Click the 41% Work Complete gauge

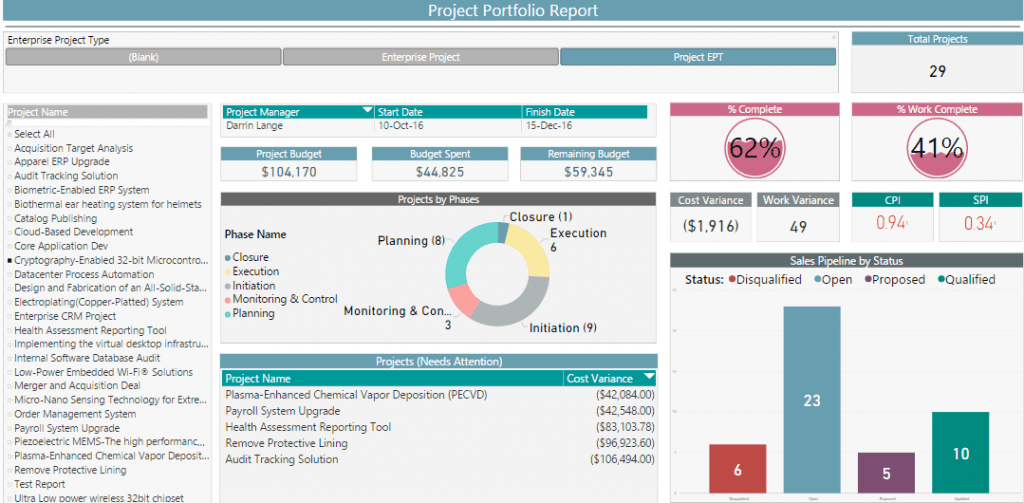[x=936, y=149]
